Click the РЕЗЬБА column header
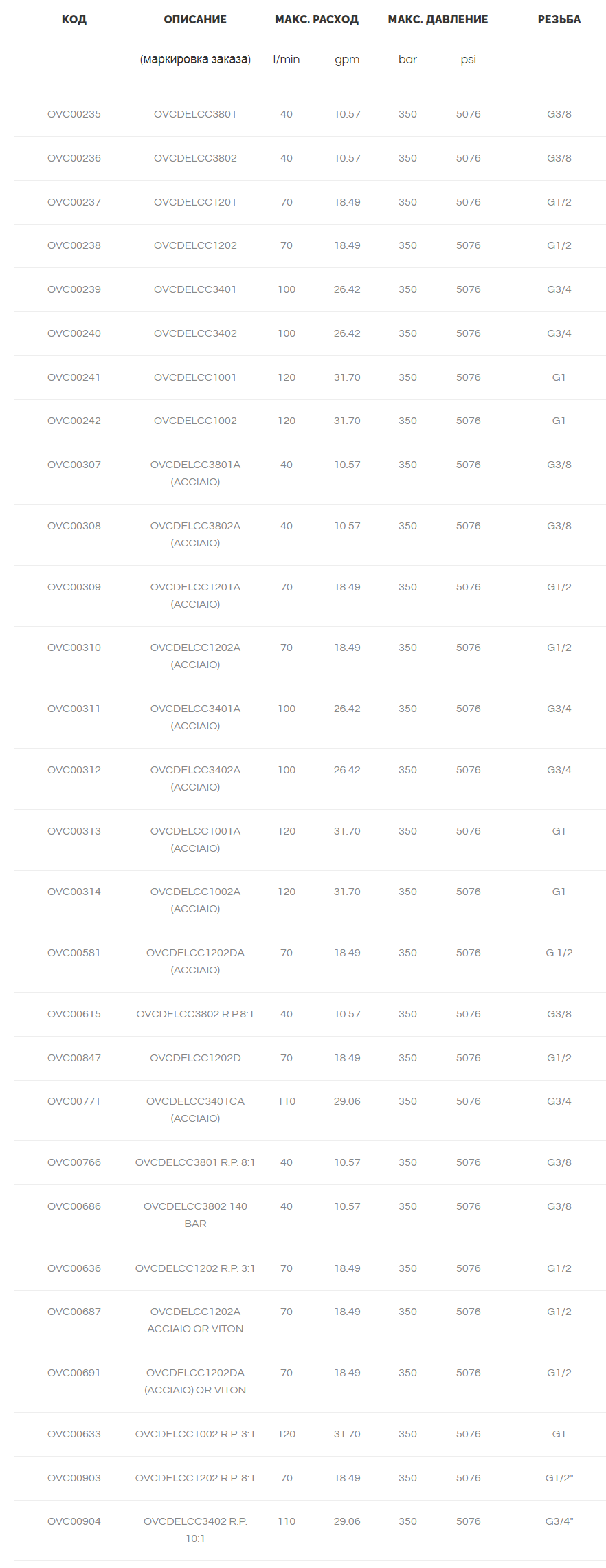Viewport: 606px width, 1568px height. (x=559, y=19)
